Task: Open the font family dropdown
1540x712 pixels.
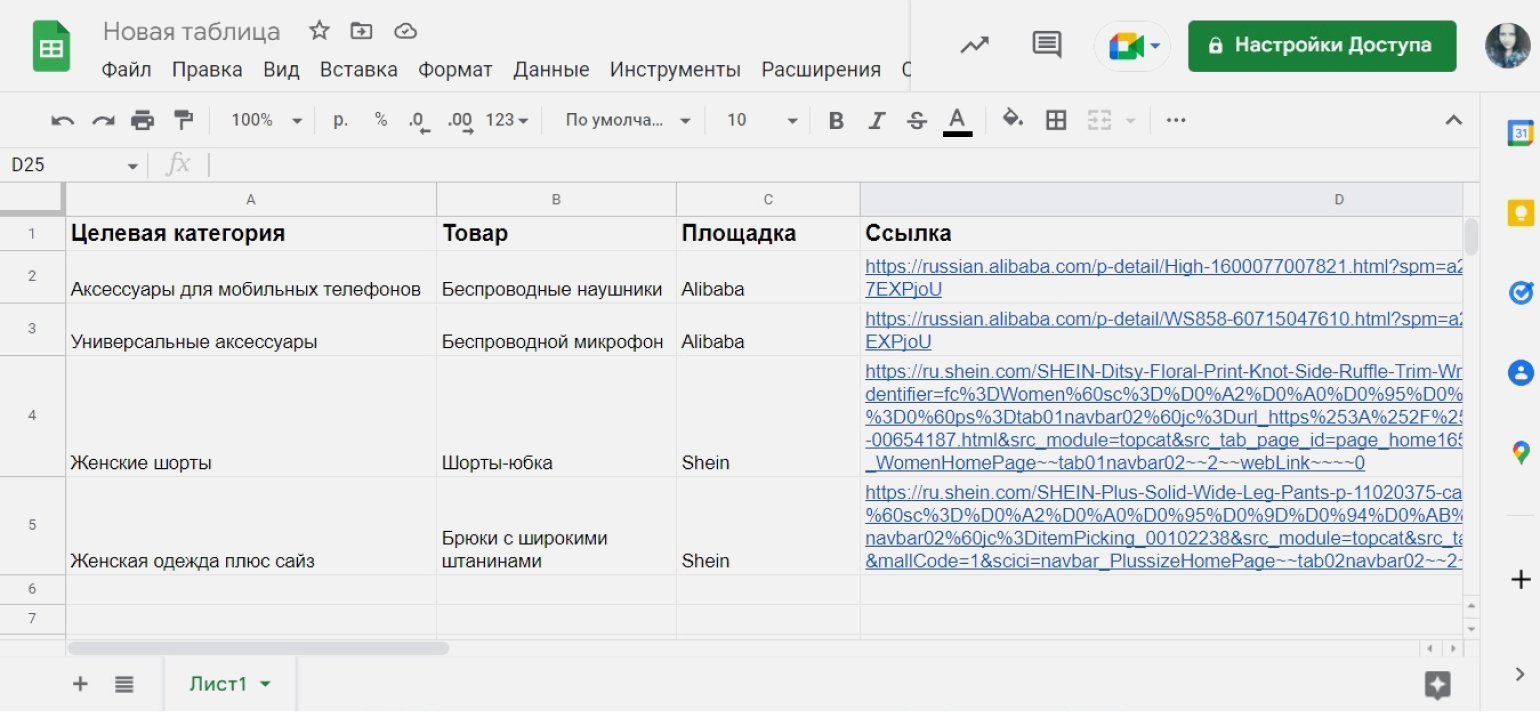Action: pyautogui.click(x=627, y=120)
